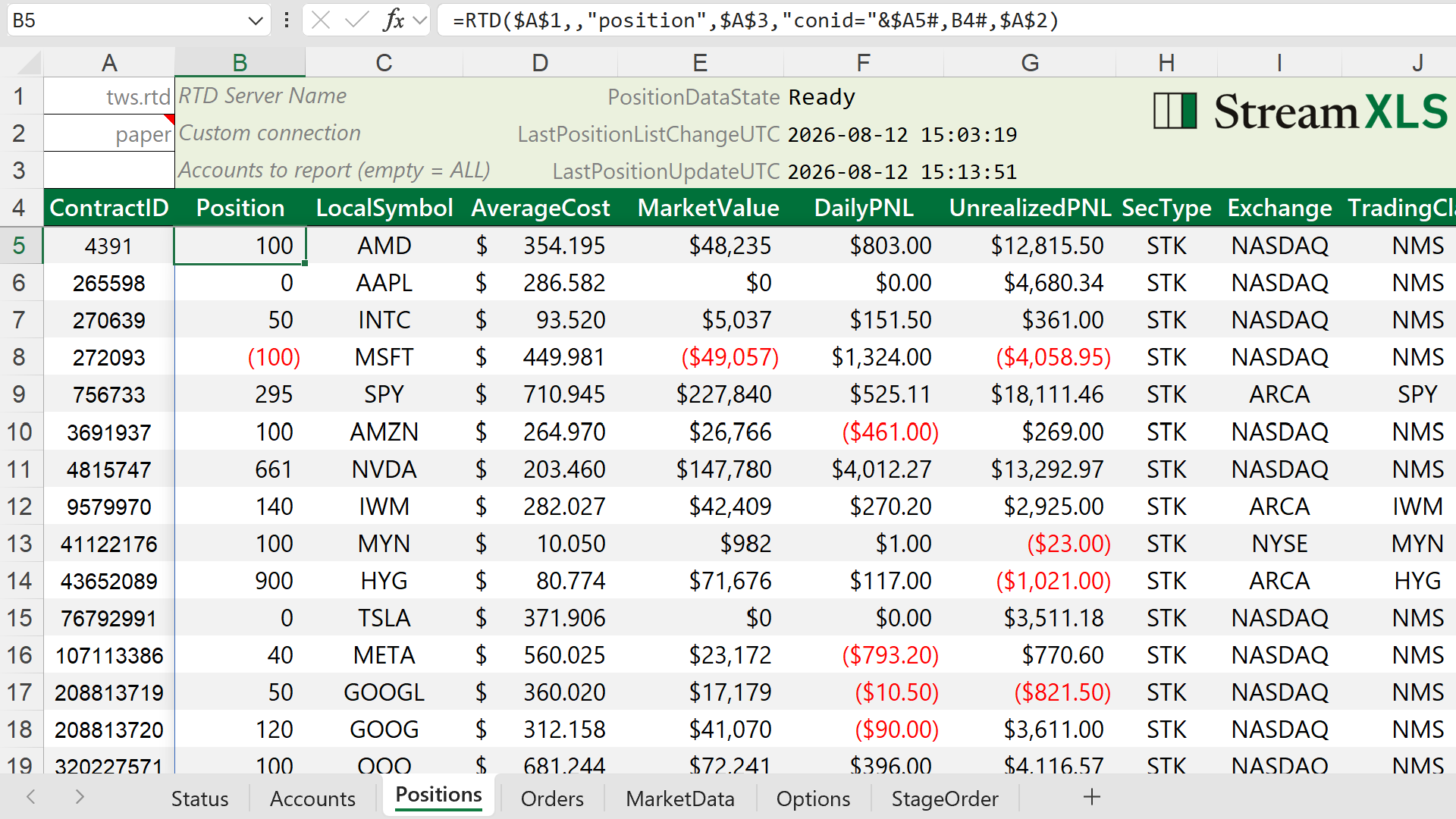Open the MarketData sheet tab
Image resolution: width=1456 pixels, height=819 pixels.
[680, 799]
